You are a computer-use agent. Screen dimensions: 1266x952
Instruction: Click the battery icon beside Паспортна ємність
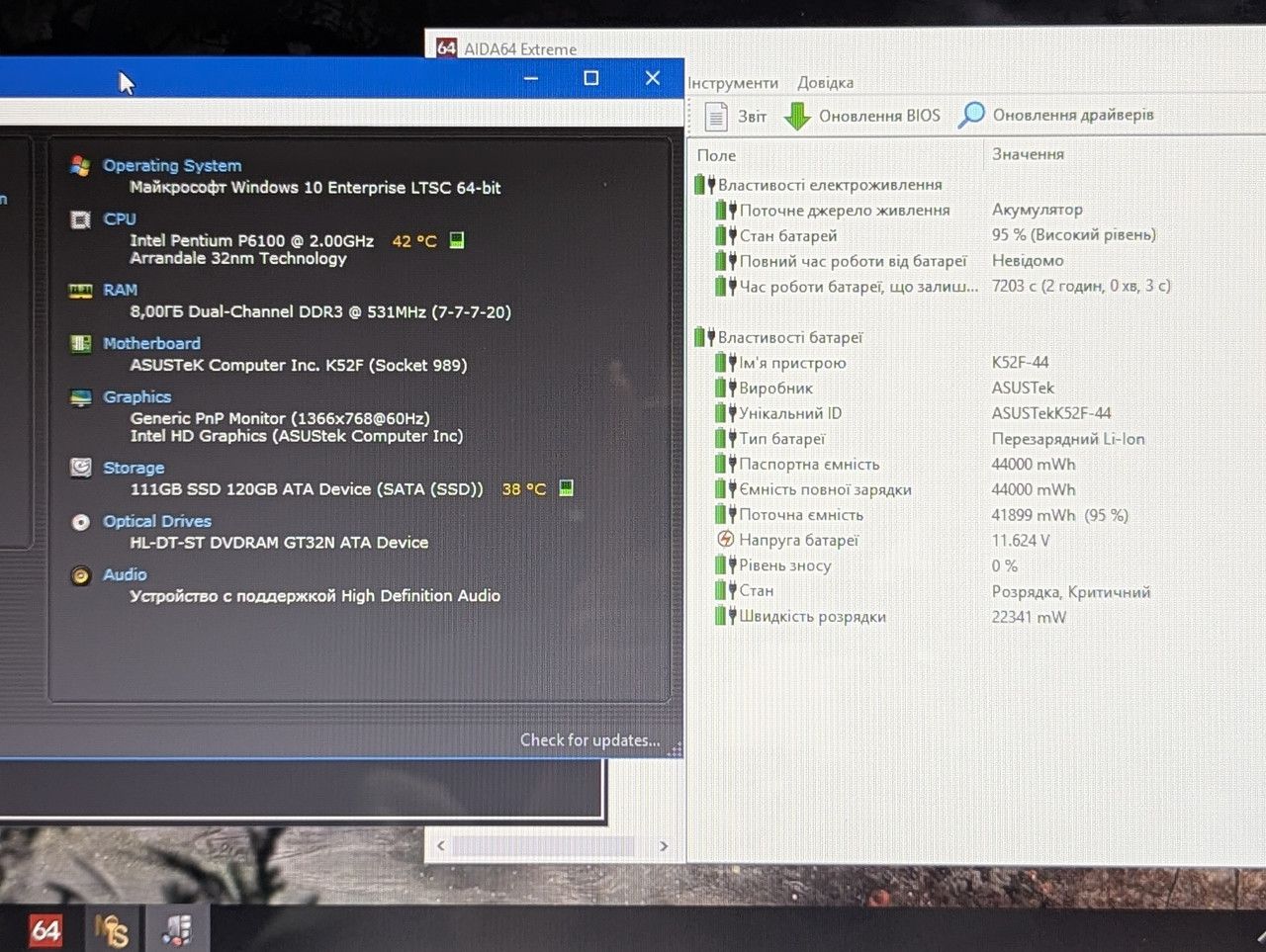(726, 464)
